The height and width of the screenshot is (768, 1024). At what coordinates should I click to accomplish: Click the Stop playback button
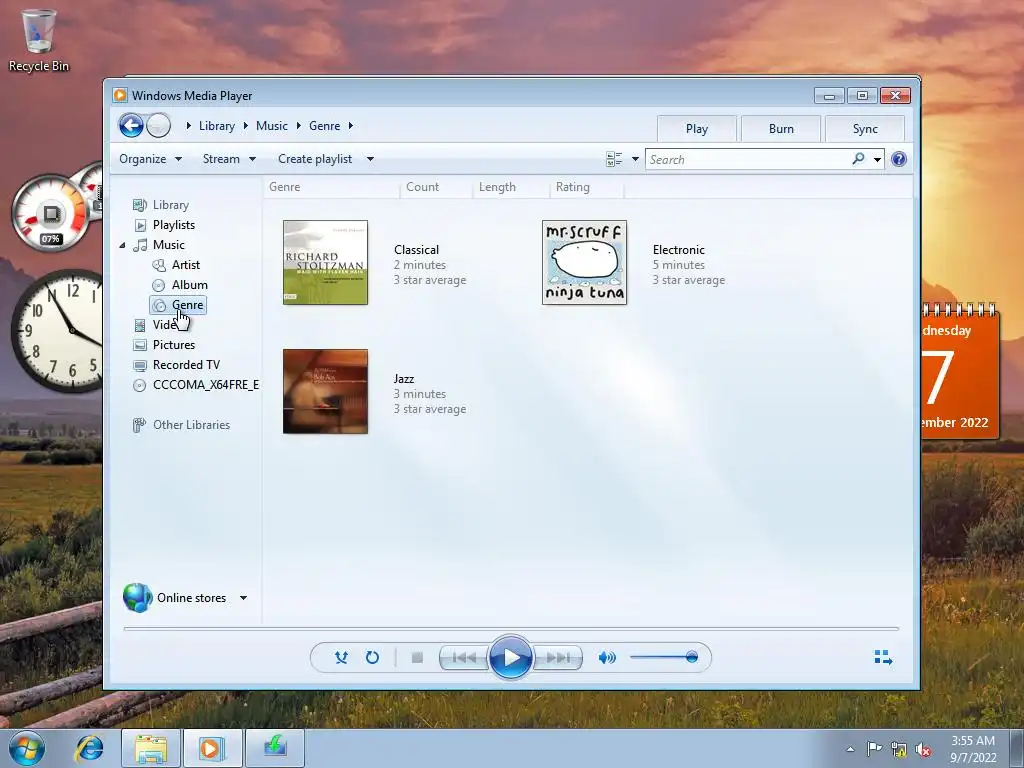pyautogui.click(x=417, y=658)
